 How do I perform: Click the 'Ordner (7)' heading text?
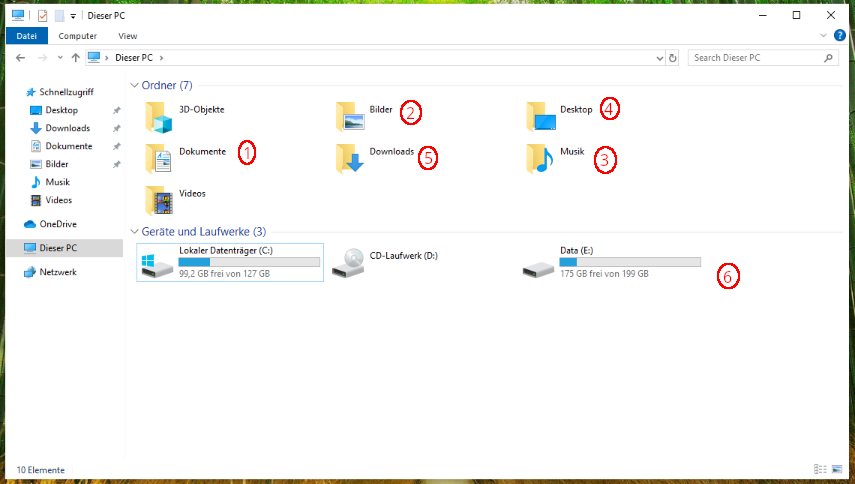167,86
